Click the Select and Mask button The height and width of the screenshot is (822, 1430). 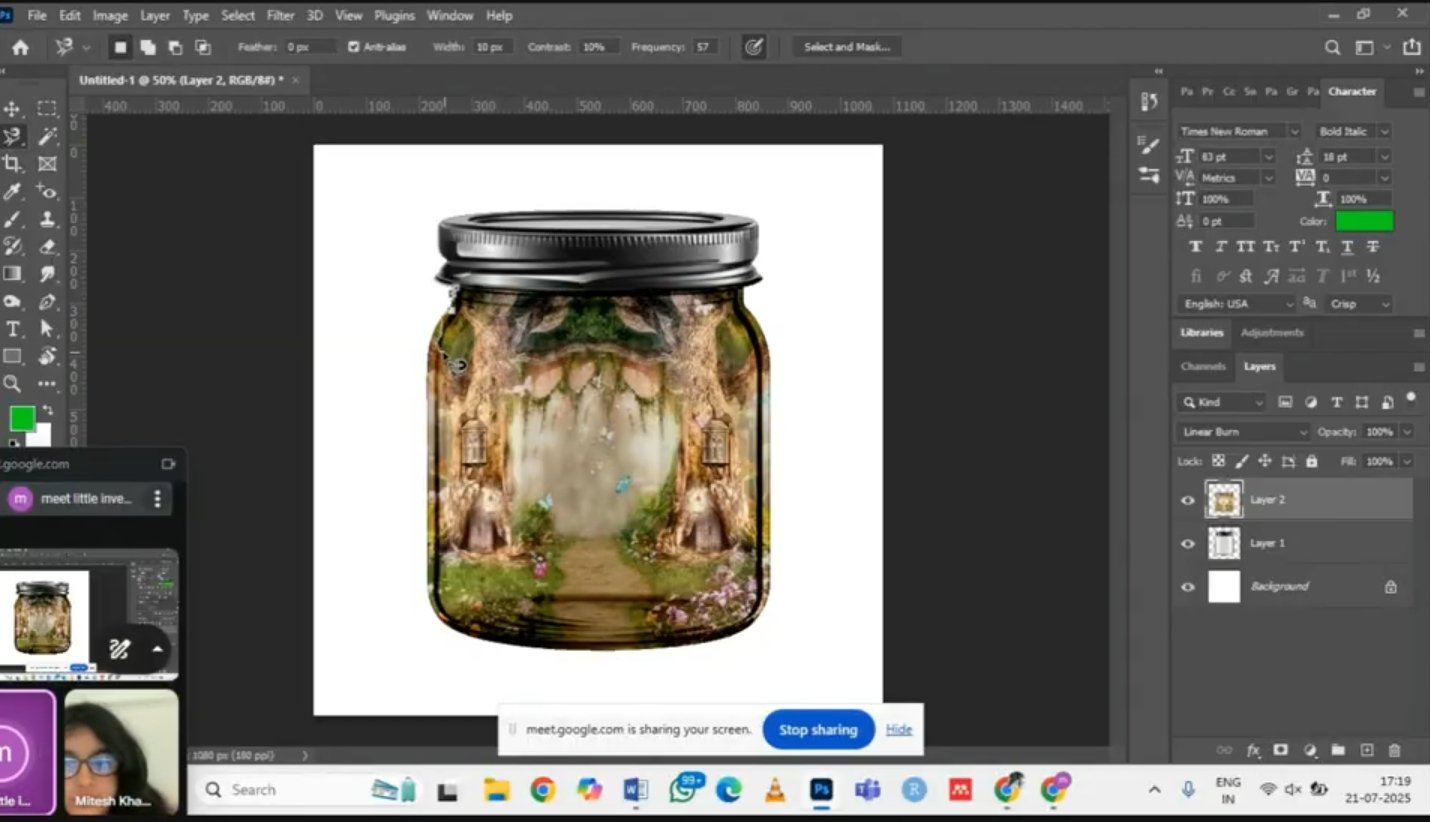point(847,47)
